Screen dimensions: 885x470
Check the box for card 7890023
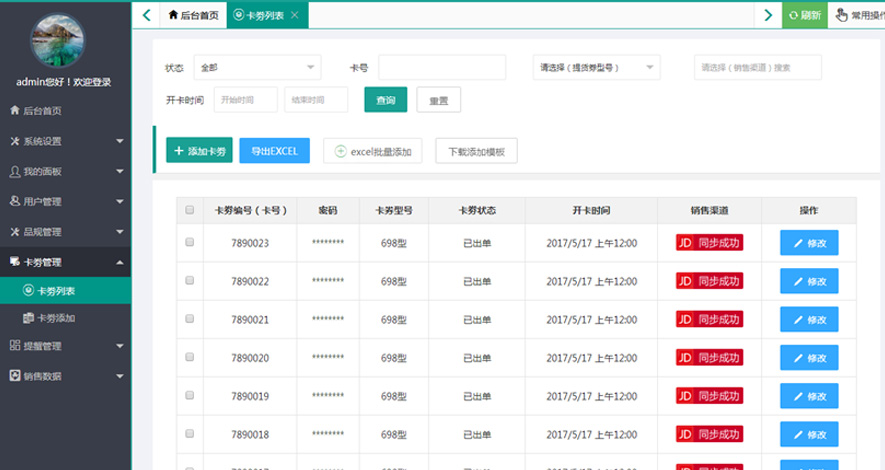[x=190, y=242]
